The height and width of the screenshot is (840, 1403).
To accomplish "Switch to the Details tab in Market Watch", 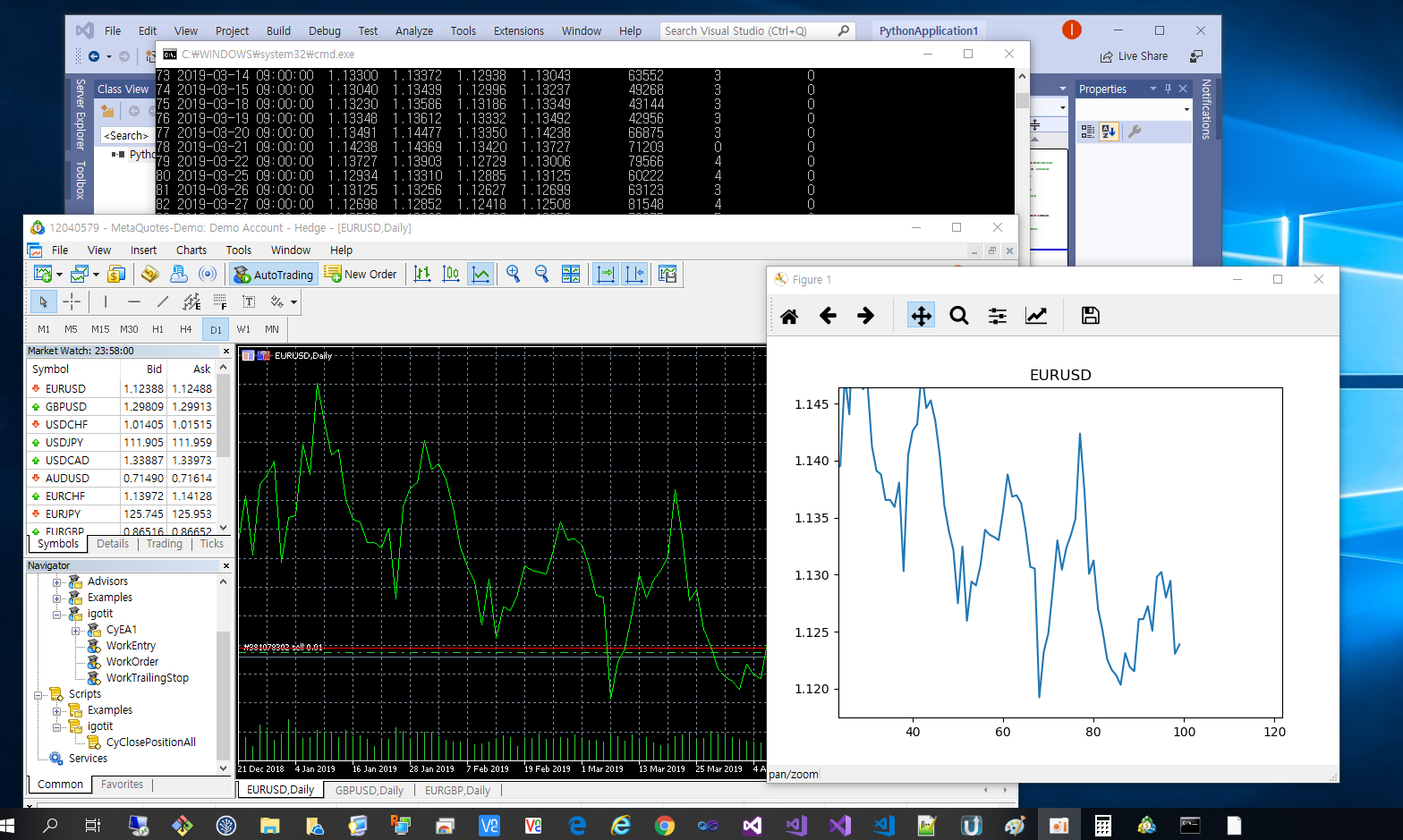I will (x=113, y=544).
